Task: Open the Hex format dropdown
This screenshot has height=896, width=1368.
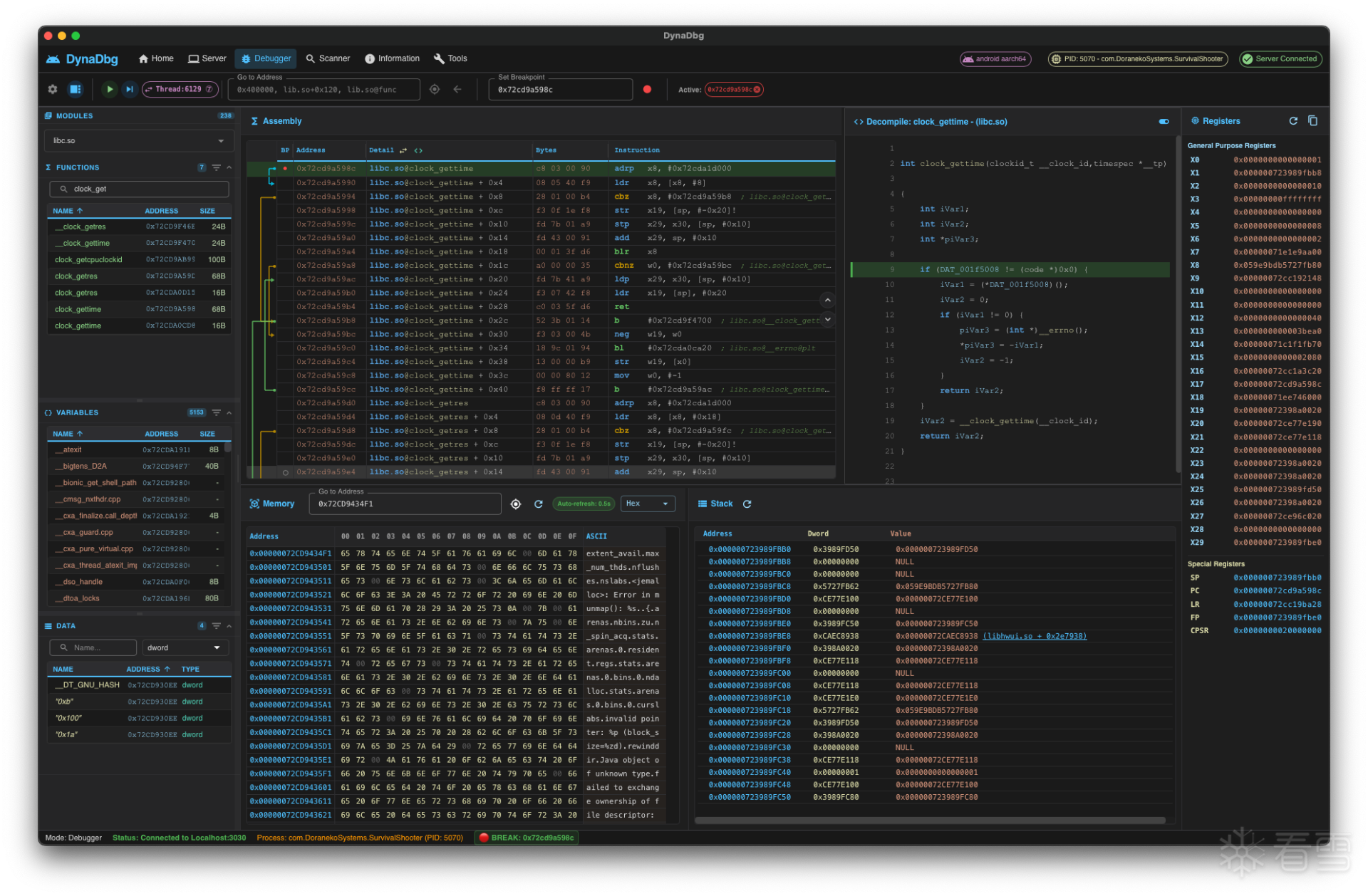Action: coord(647,504)
